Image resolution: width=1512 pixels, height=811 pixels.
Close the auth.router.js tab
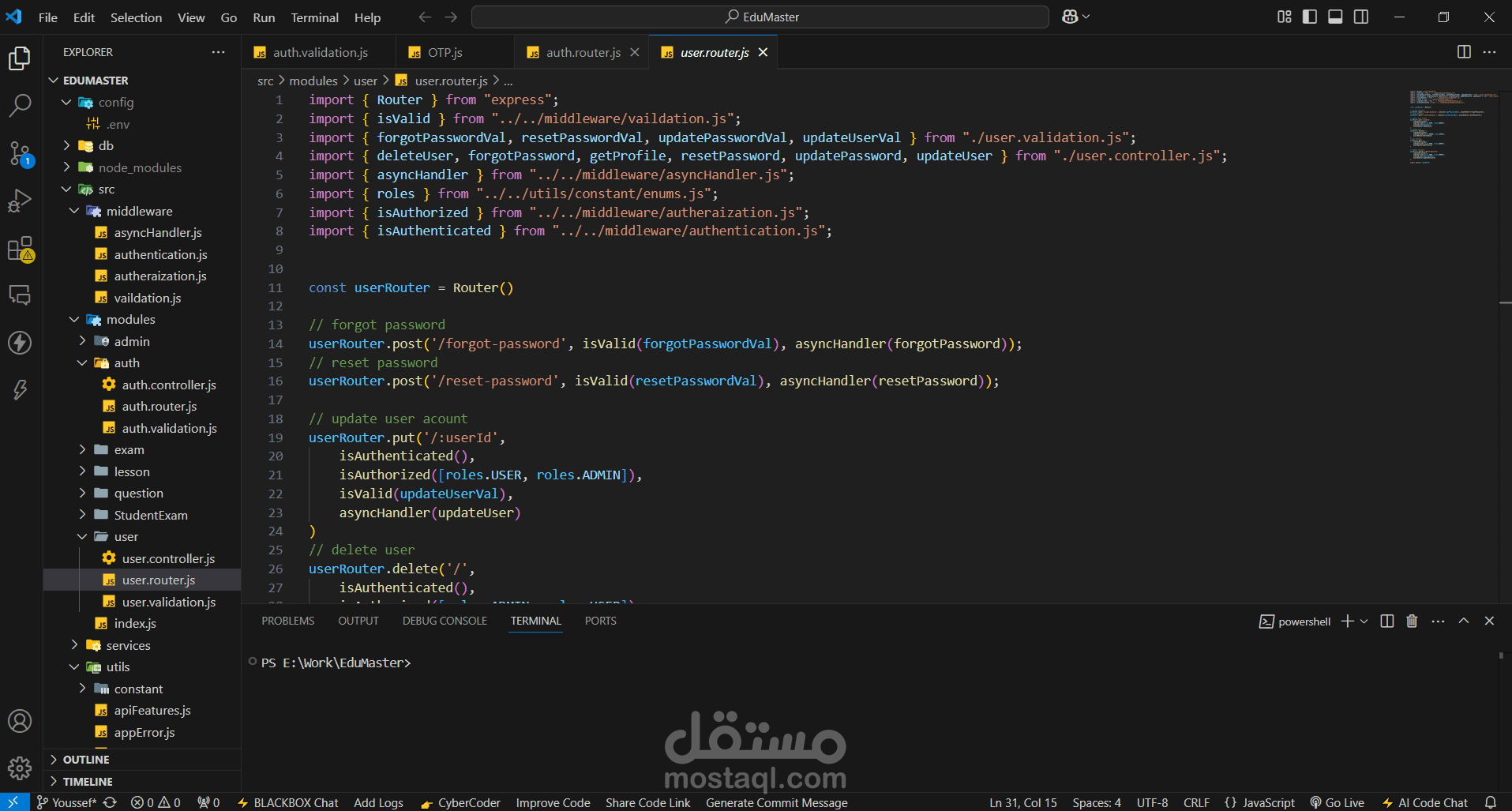(x=635, y=52)
